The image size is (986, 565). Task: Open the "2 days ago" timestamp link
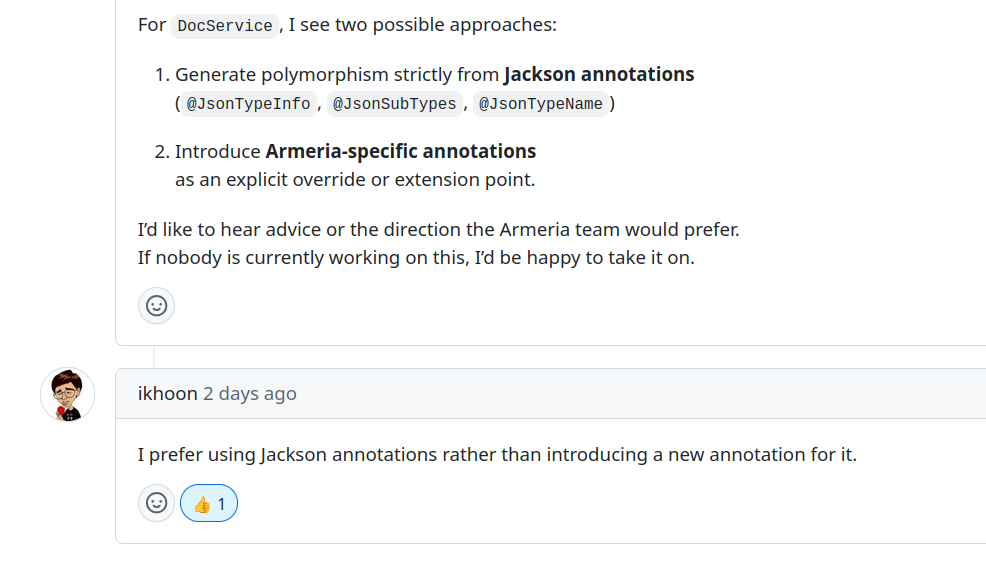click(250, 394)
